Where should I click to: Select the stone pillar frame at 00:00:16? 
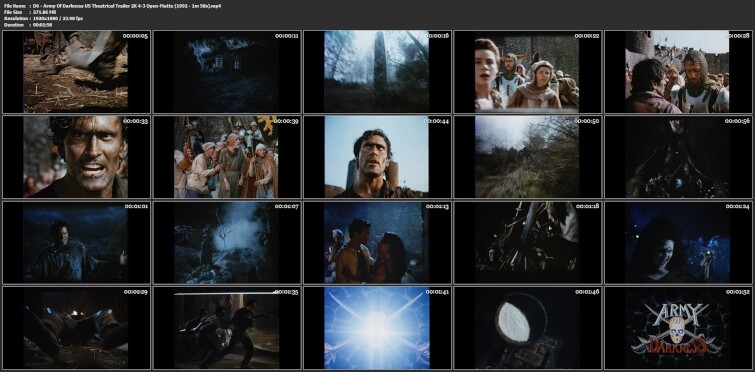coord(378,72)
